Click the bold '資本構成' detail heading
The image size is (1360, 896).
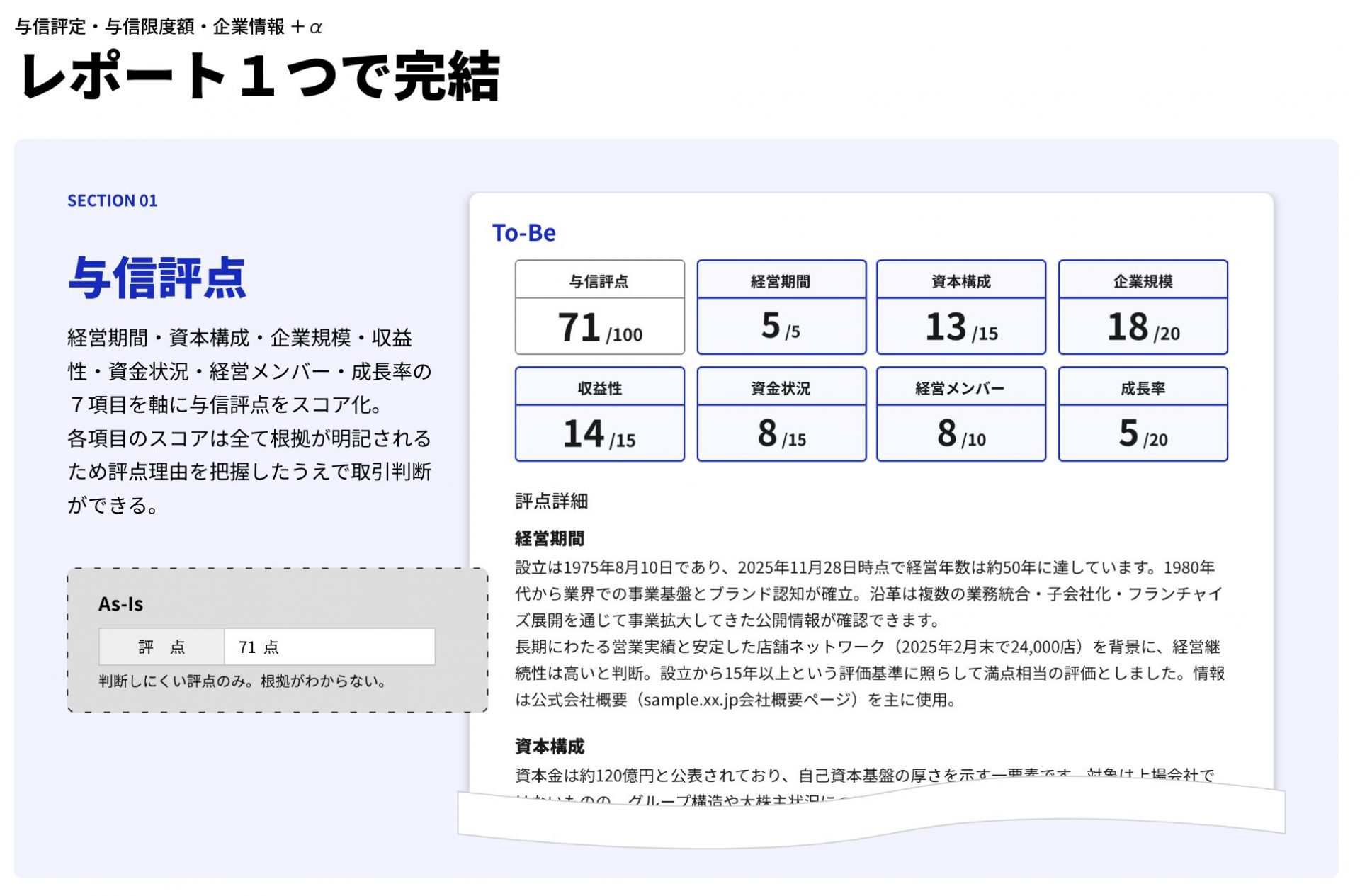coord(550,746)
